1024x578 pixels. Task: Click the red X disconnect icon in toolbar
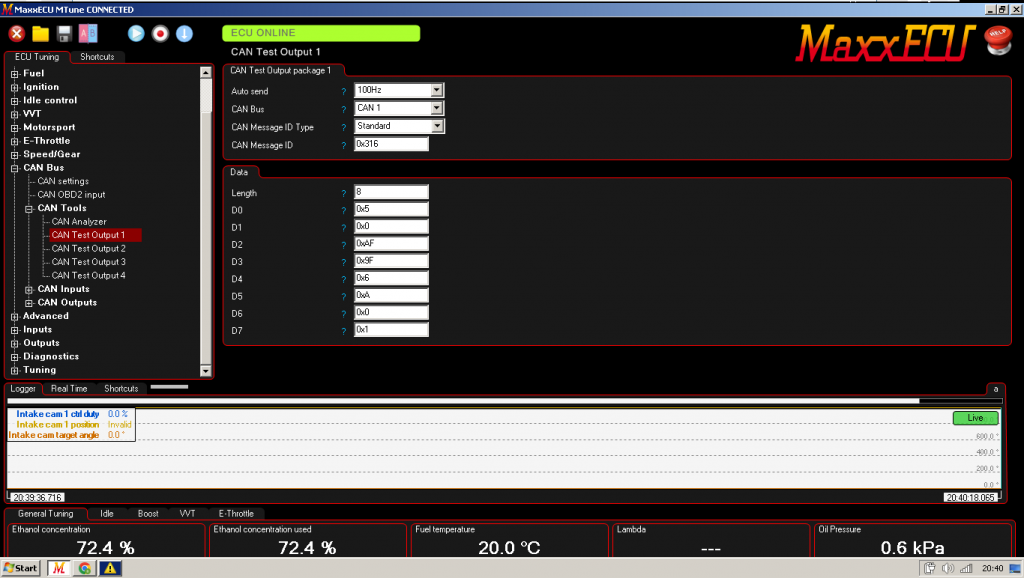pyautogui.click(x=17, y=33)
